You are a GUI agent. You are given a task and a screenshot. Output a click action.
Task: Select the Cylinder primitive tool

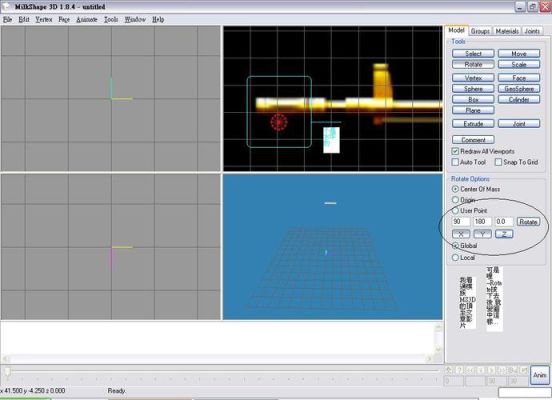point(519,100)
